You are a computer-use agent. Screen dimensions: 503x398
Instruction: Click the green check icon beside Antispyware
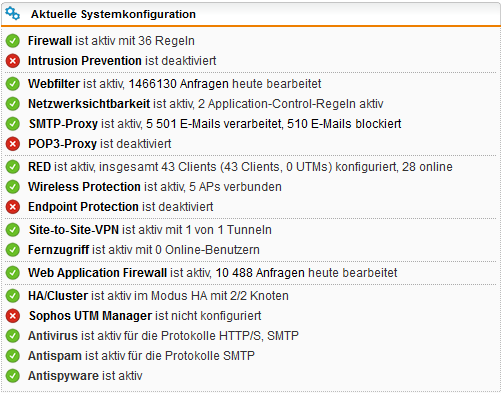click(x=13, y=376)
